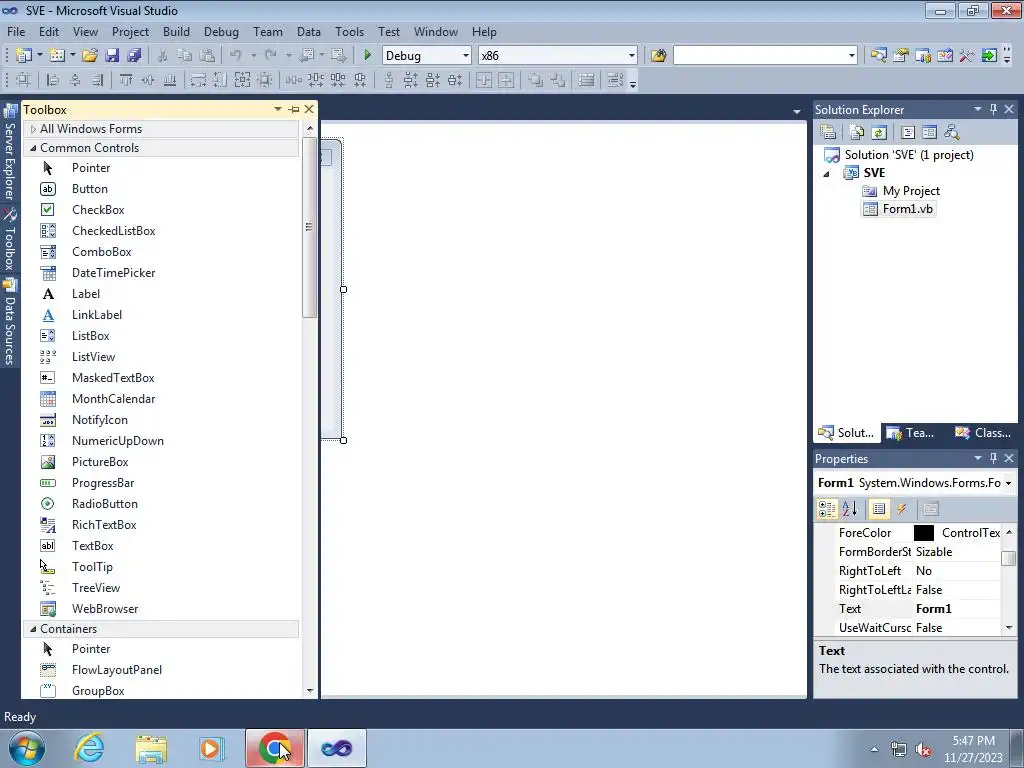This screenshot has width=1024, height=768.
Task: Open the Debug configuration dropdown
Action: (466, 56)
